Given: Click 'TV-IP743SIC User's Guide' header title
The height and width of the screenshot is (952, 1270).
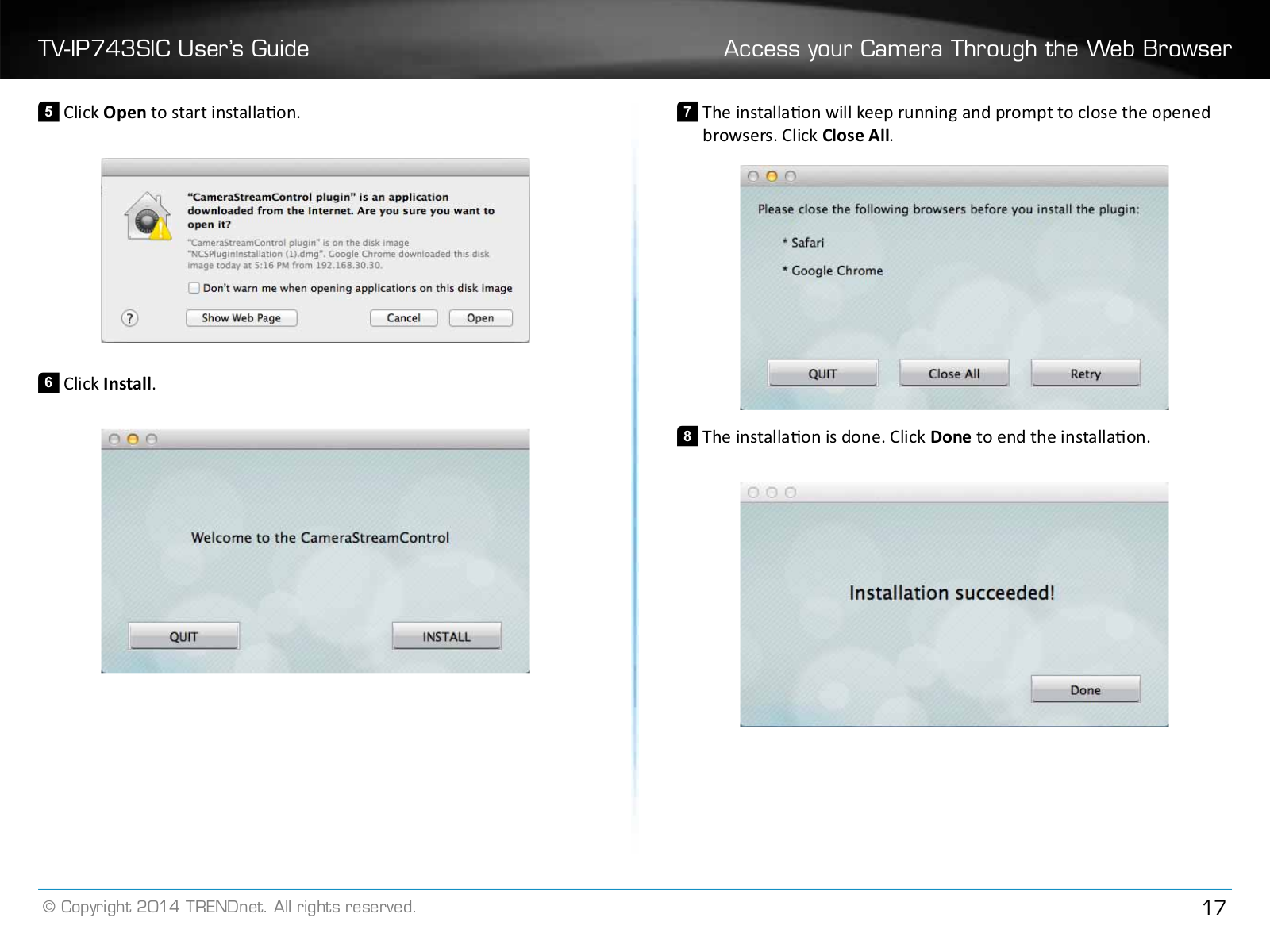Looking at the screenshot, I should point(174,48).
